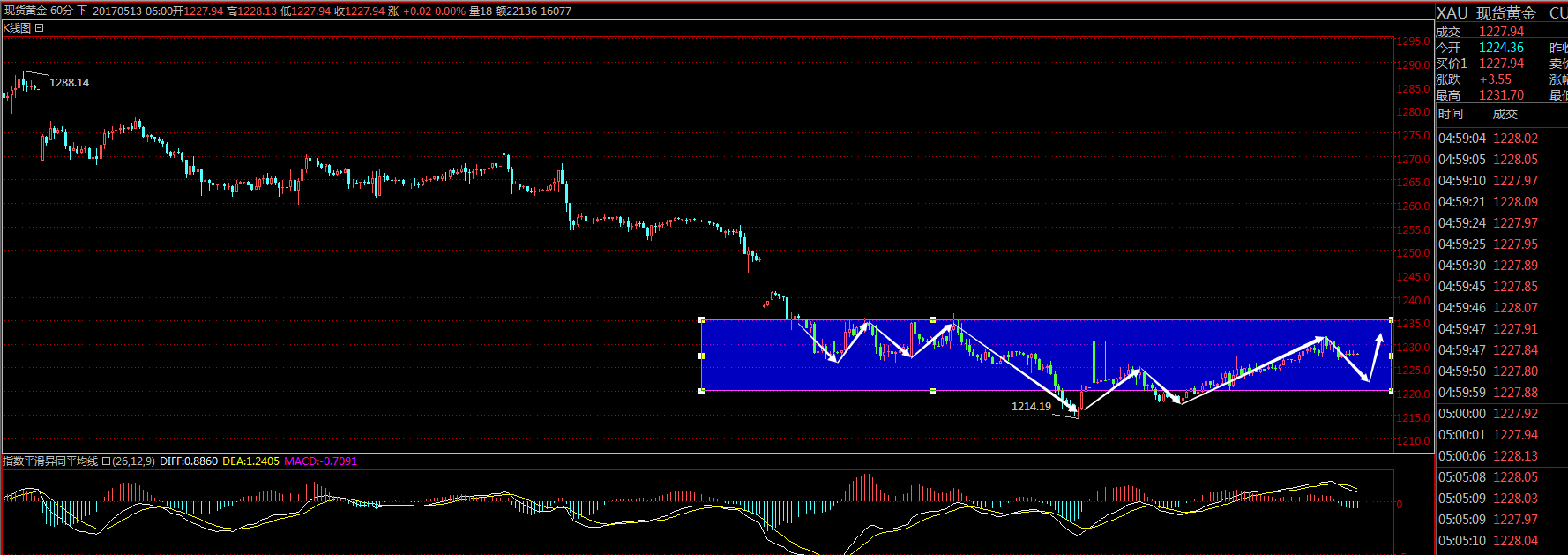Image resolution: width=1568 pixels, height=555 pixels.
Task: Click top-right handle of the blue rectangle
Action: pyautogui.click(x=1392, y=320)
